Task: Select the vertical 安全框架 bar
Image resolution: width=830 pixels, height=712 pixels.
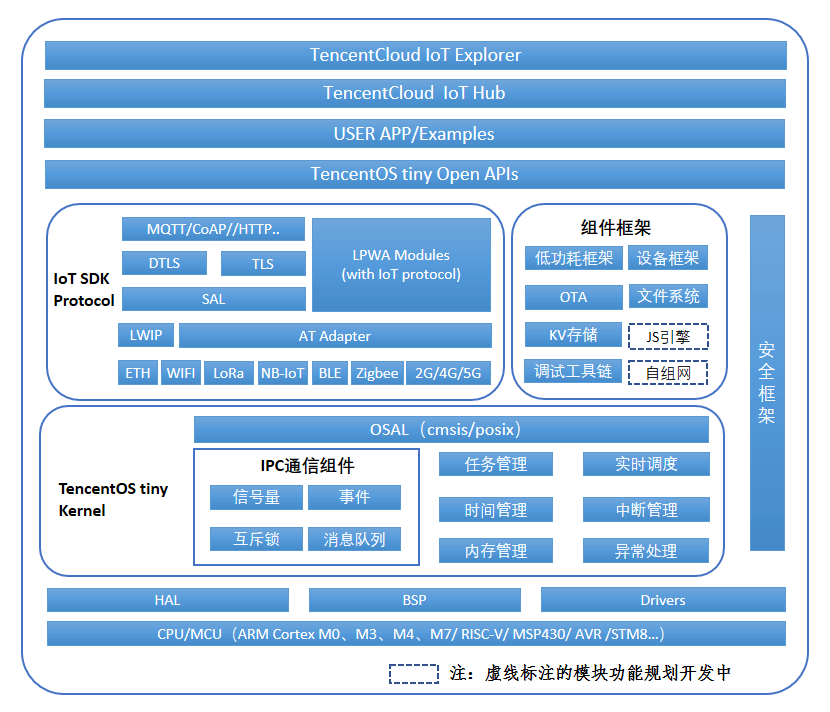Action: [767, 382]
